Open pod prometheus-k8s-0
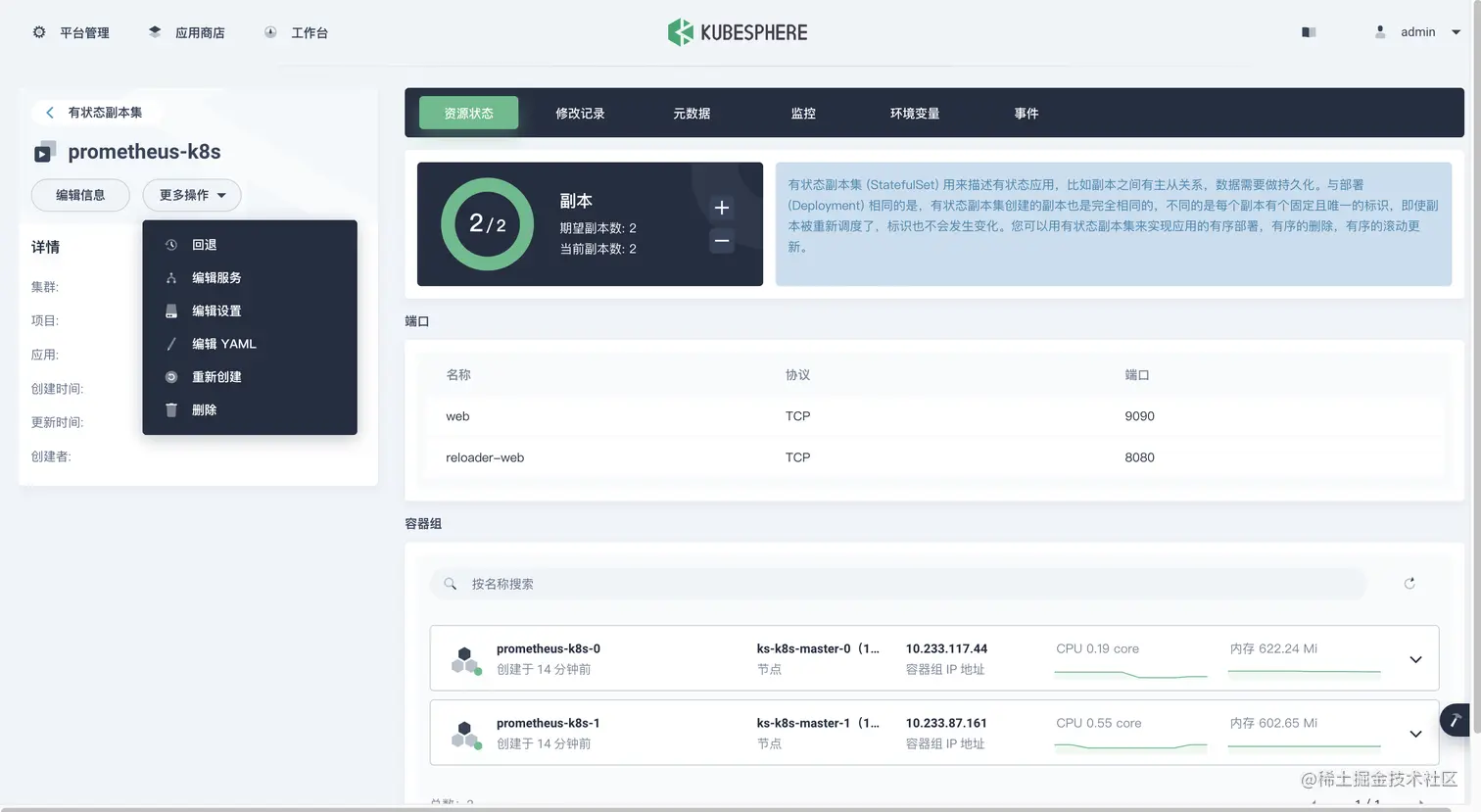Image resolution: width=1481 pixels, height=812 pixels. [549, 648]
